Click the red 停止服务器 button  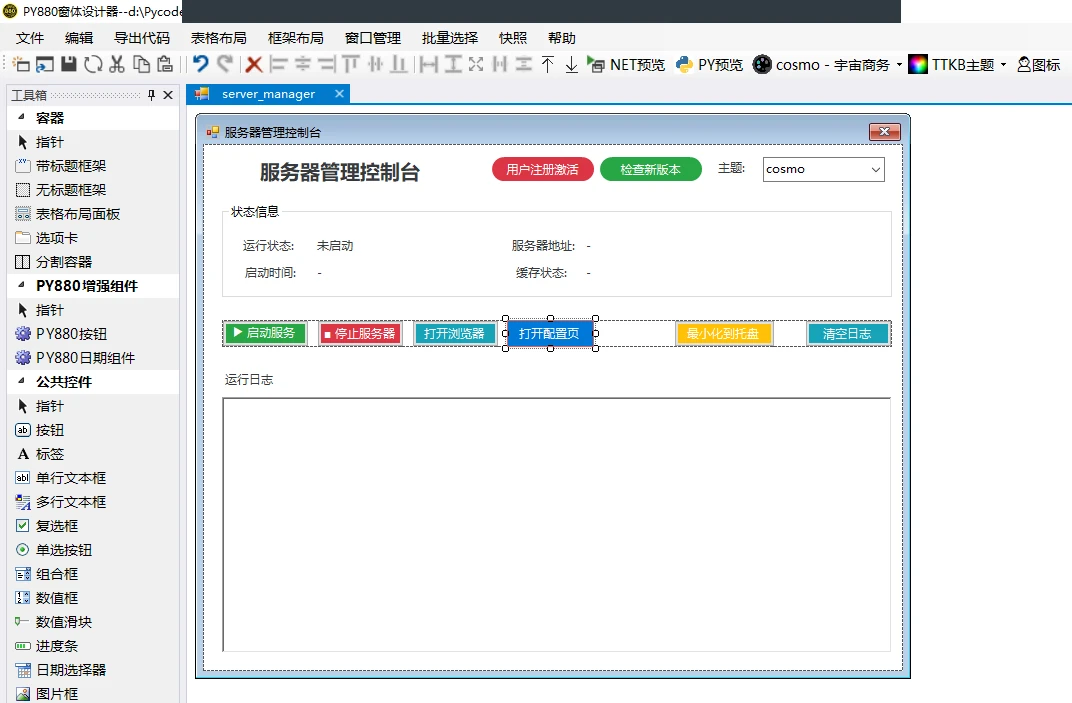[x=360, y=334]
